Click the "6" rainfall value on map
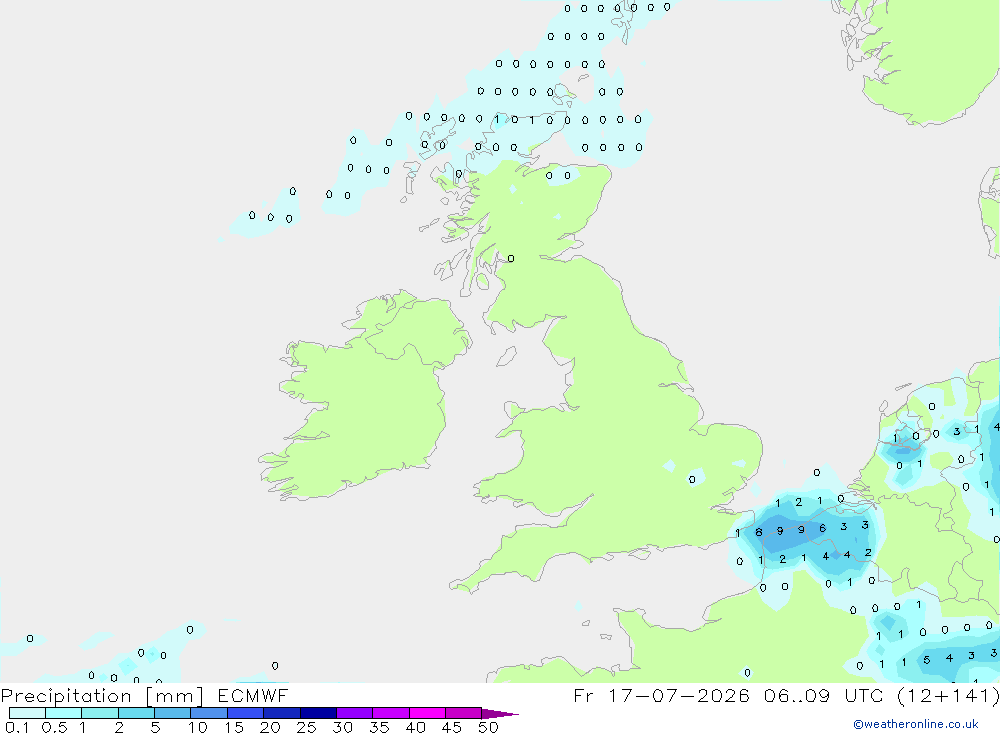The image size is (1000, 733). [x=823, y=528]
